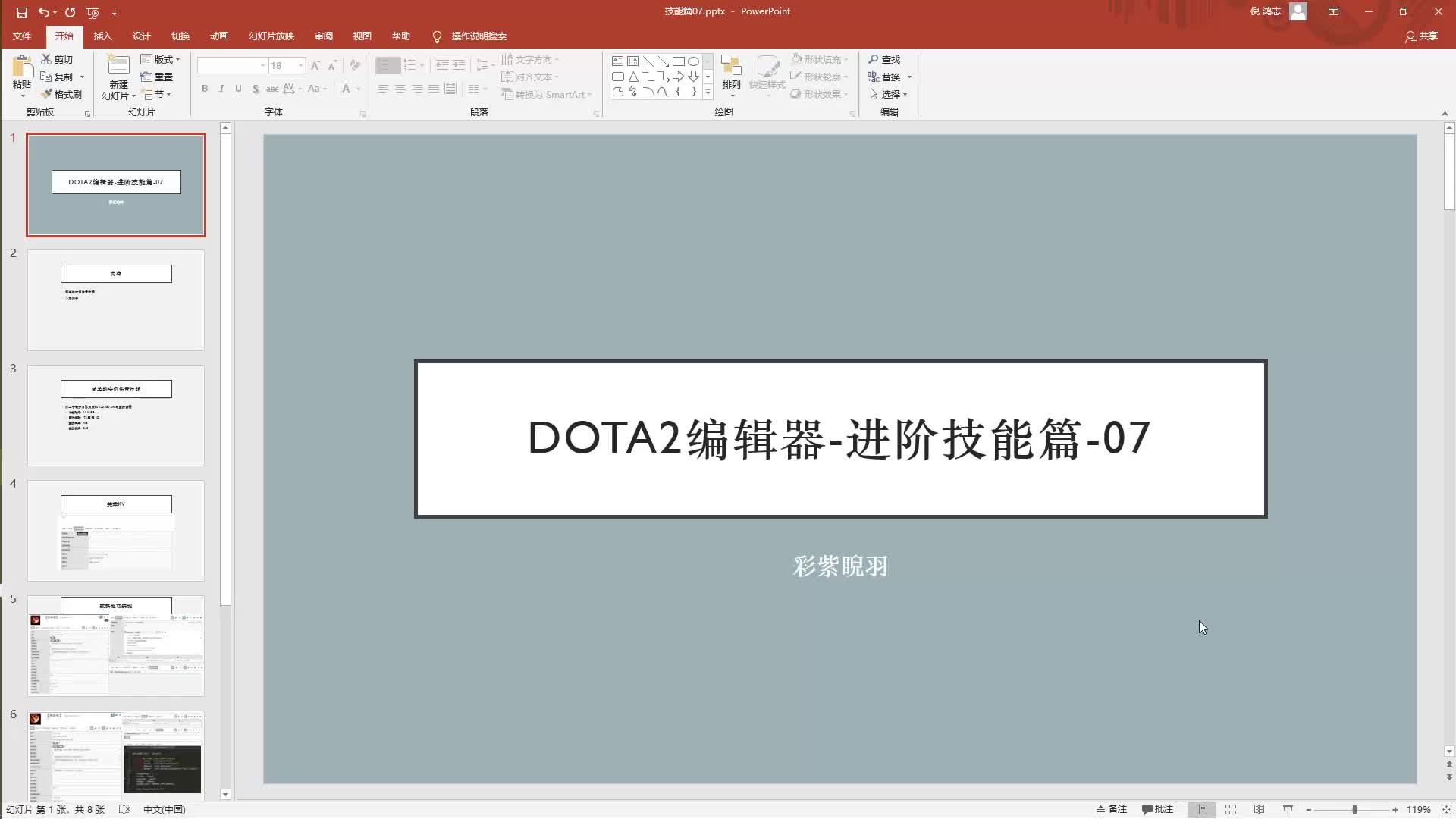This screenshot has width=1456, height=819.
Task: Click the slide title text DOTA2编辑器-进阶技能篇-07
Action: coord(839,438)
